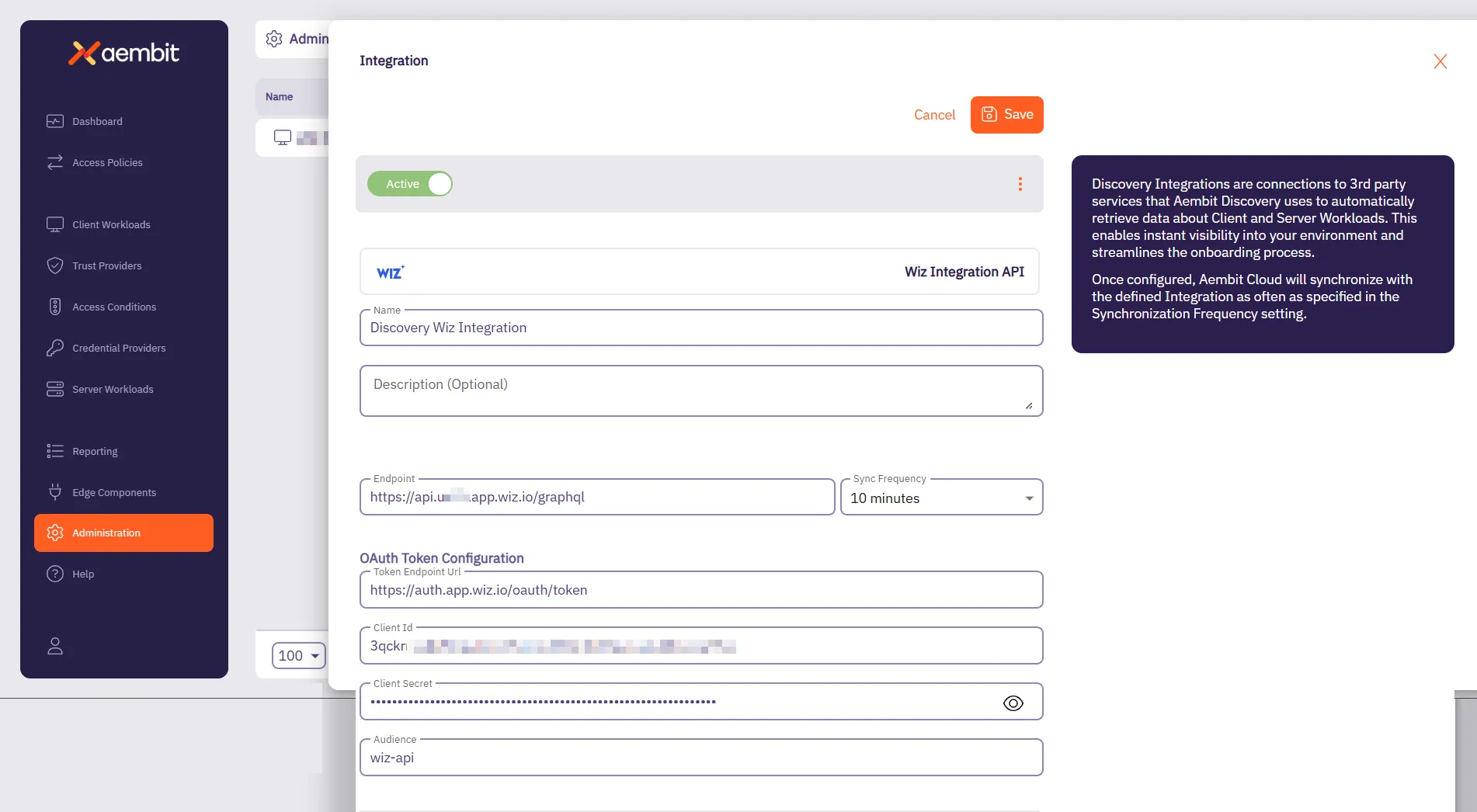This screenshot has width=1477, height=812.
Task: Open the three-dot options menu
Action: [x=1020, y=184]
